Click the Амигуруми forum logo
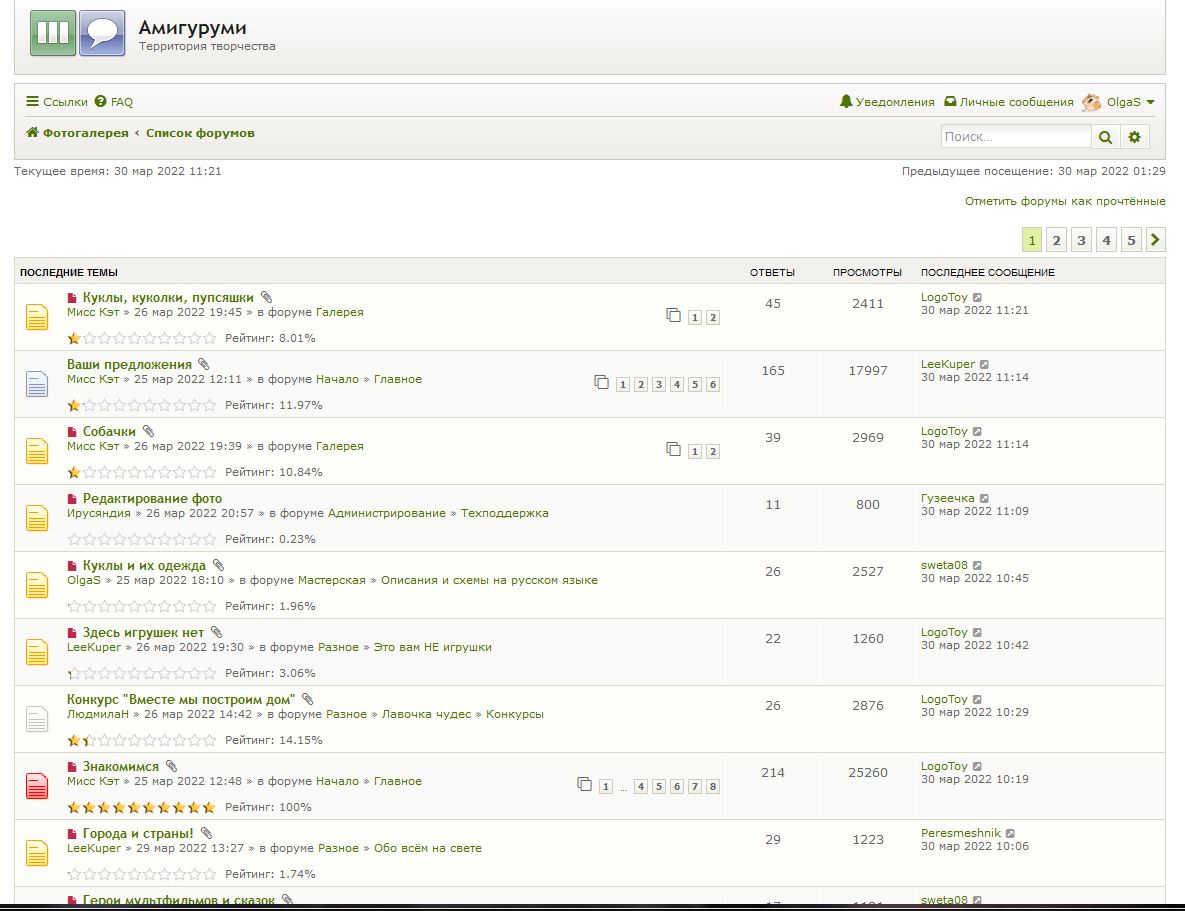 click(78, 33)
